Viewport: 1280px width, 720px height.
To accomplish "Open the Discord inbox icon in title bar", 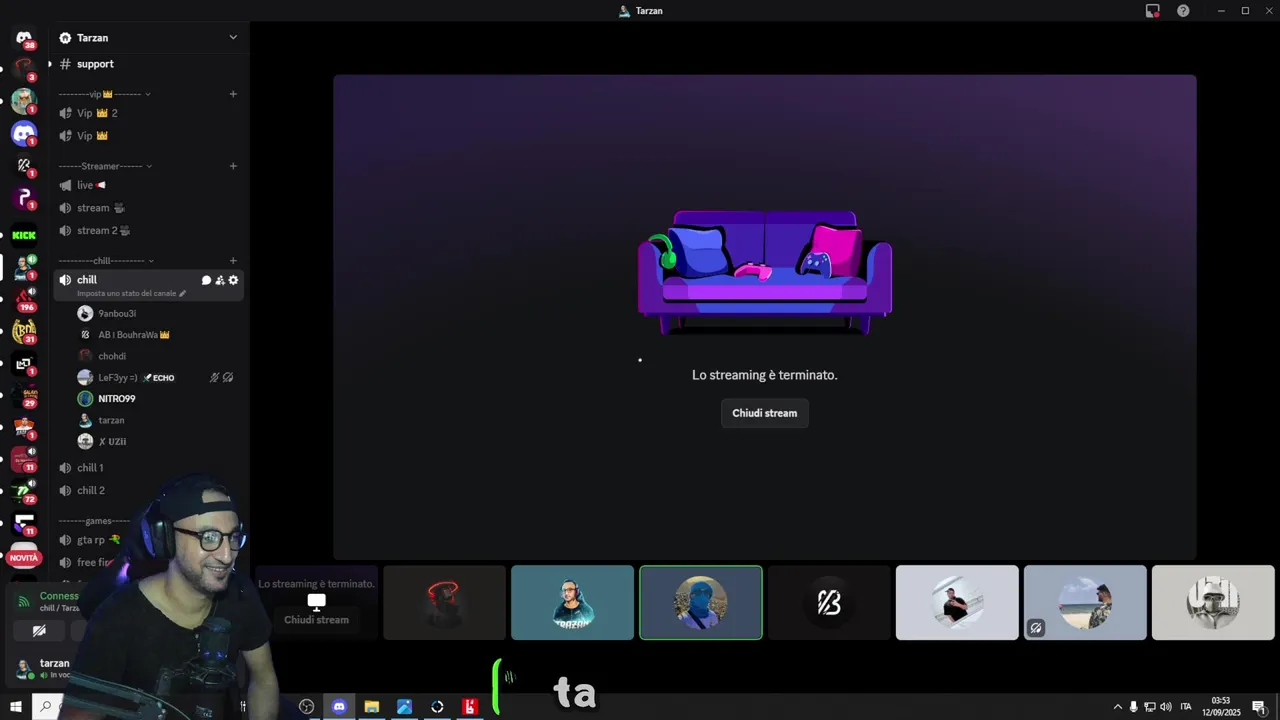I will 1153,11.
